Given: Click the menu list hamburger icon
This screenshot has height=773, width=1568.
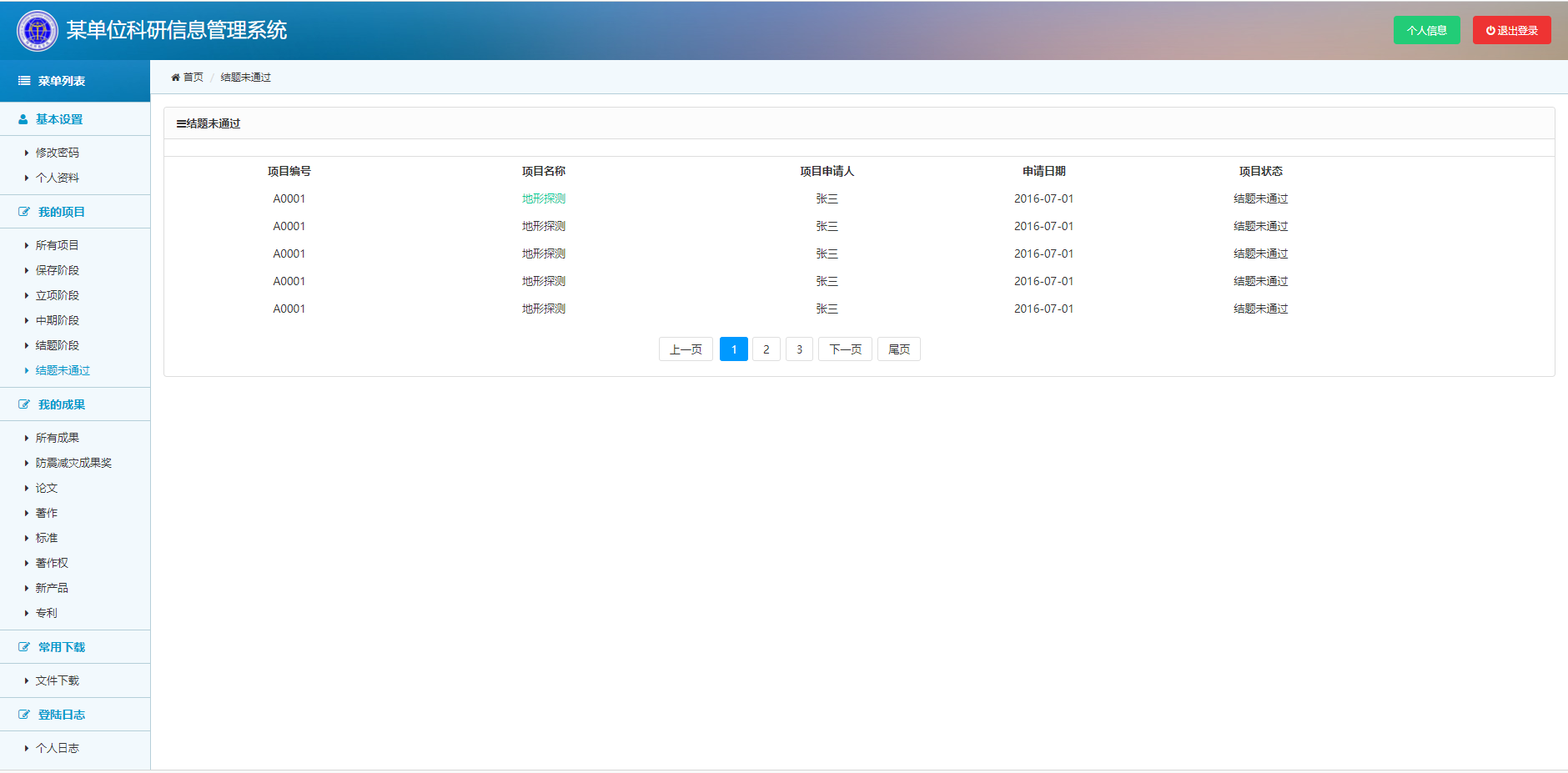Looking at the screenshot, I should [24, 81].
